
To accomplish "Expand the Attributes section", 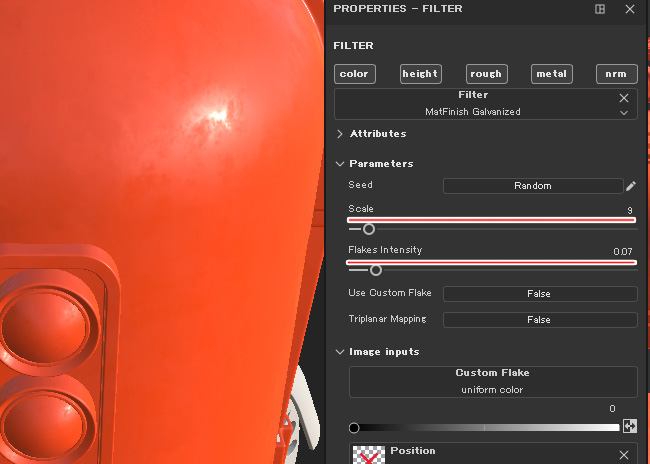I will click(341, 134).
